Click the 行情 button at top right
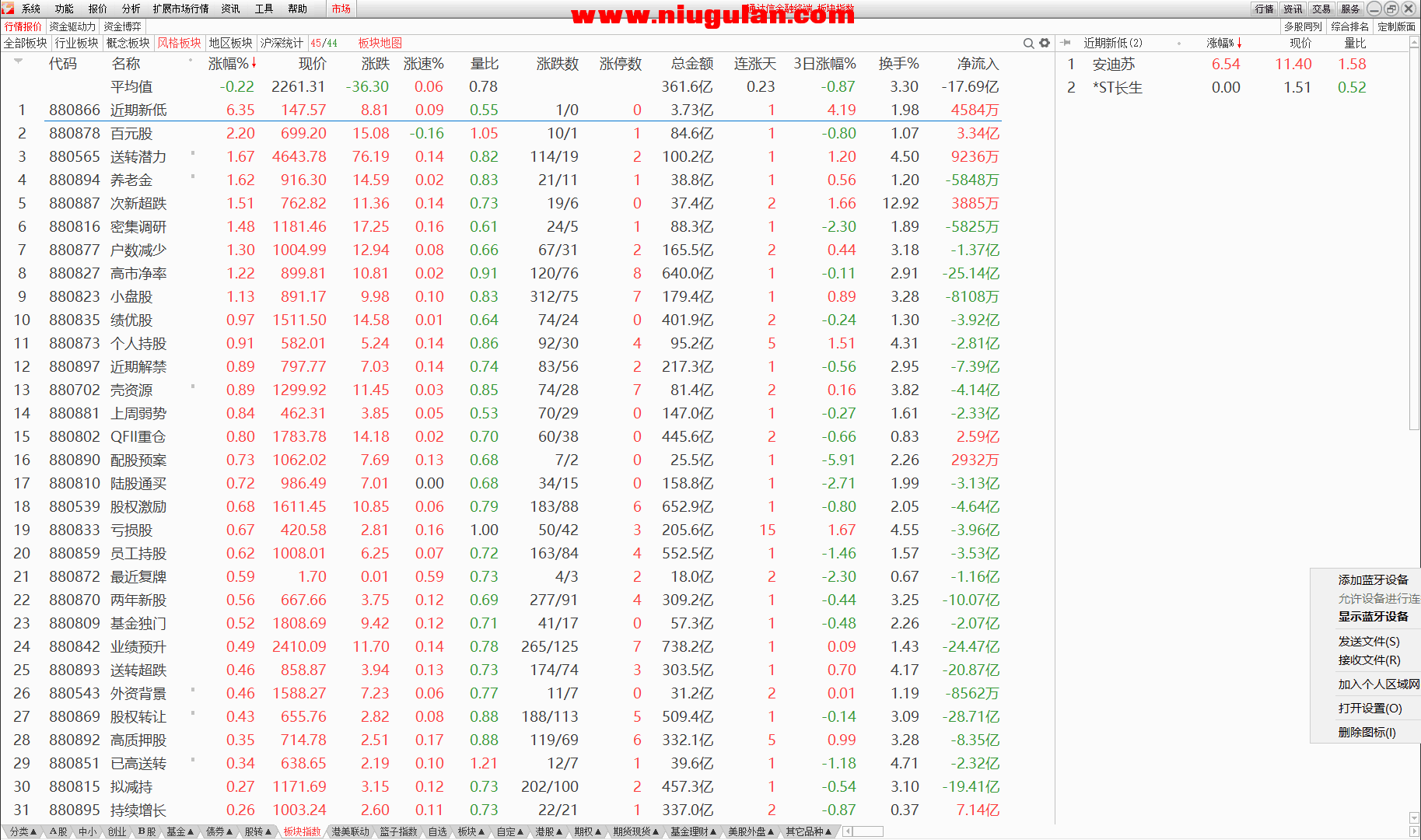 [x=1264, y=9]
